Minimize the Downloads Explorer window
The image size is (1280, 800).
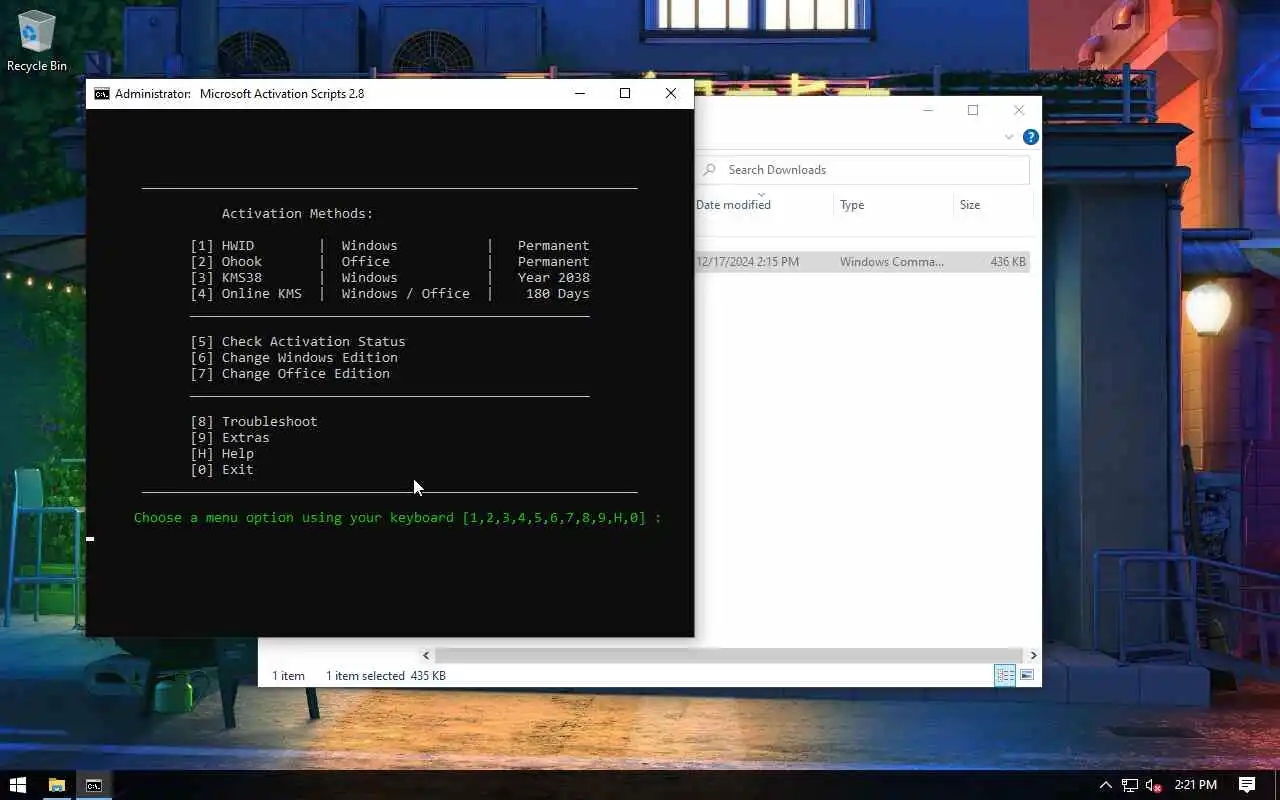(x=927, y=110)
